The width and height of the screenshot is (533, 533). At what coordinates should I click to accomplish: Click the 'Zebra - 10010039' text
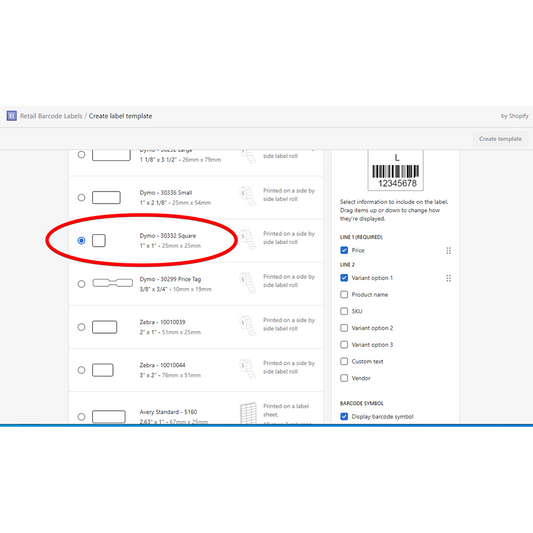point(162,322)
